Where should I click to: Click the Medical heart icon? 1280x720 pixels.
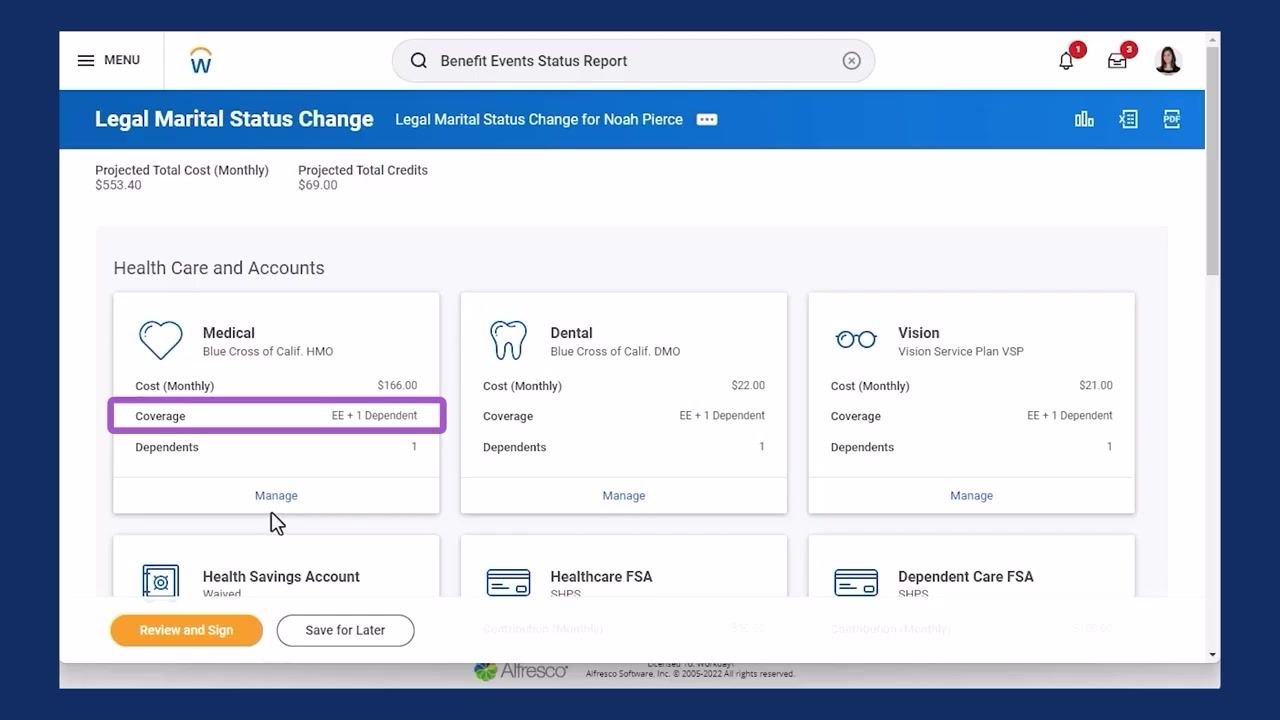pyautogui.click(x=160, y=340)
